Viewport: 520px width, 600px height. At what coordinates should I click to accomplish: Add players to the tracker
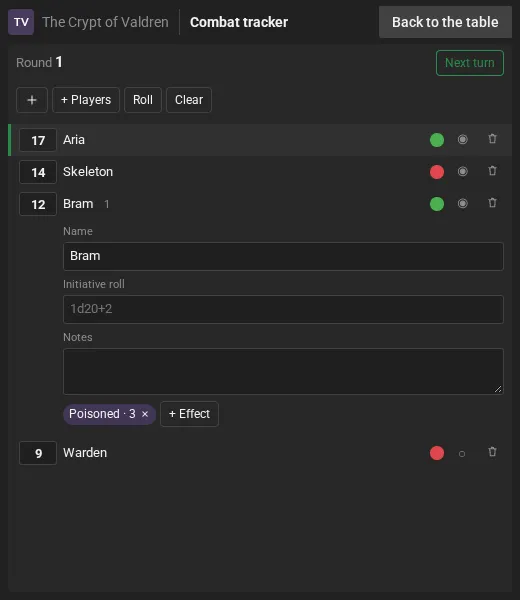tap(86, 100)
